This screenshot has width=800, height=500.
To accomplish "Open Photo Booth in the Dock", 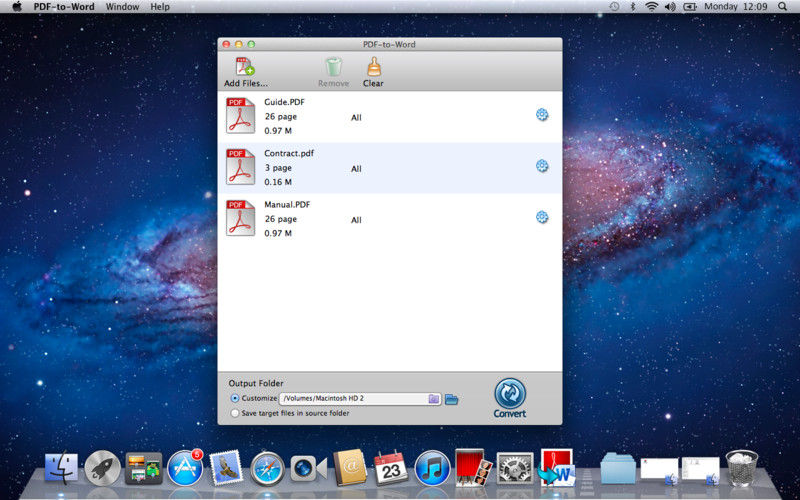I will [473, 467].
